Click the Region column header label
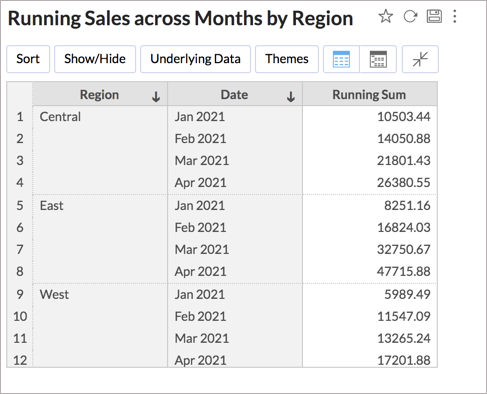 pos(99,95)
